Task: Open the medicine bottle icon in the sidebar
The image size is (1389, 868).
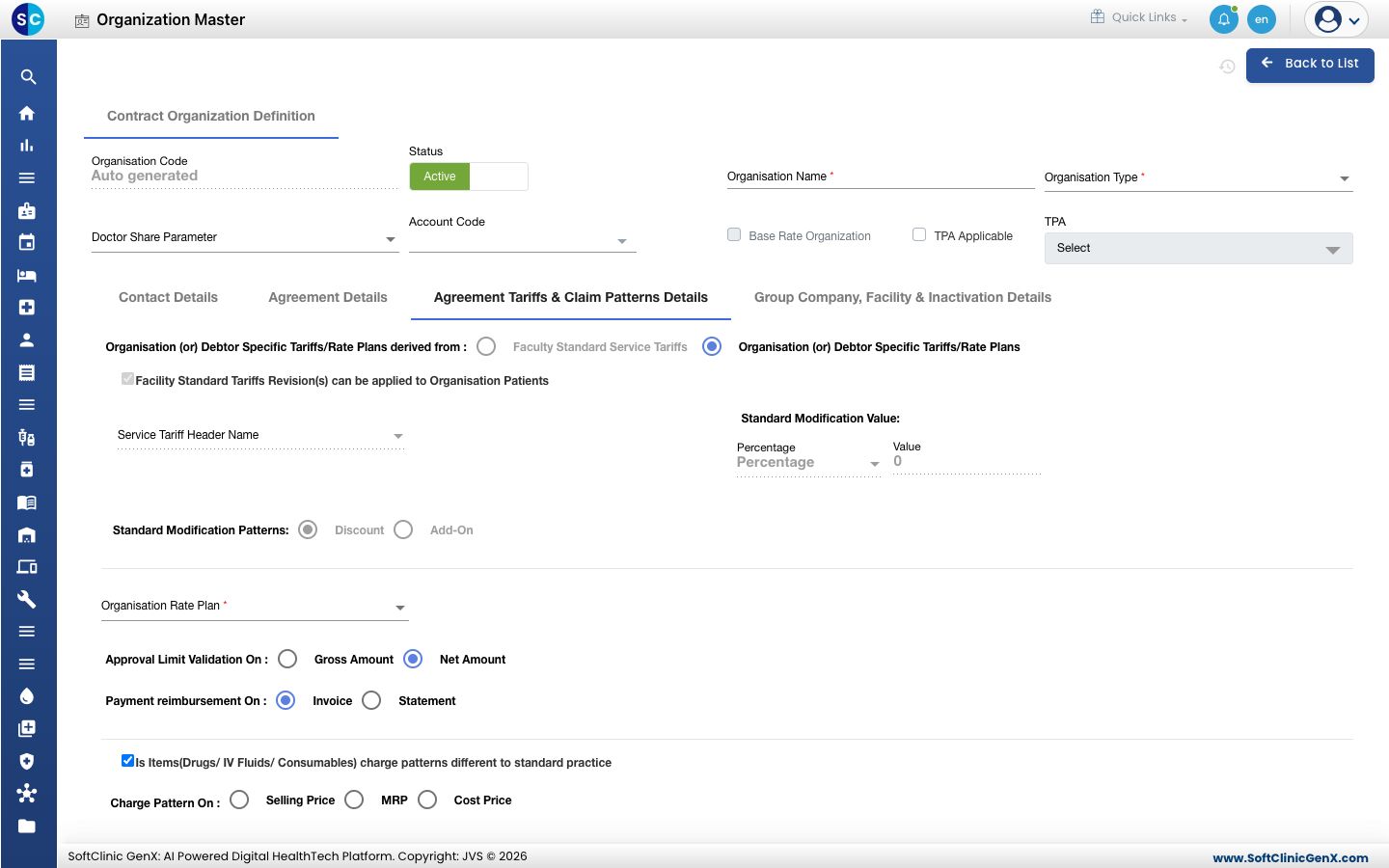Action: tap(27, 470)
